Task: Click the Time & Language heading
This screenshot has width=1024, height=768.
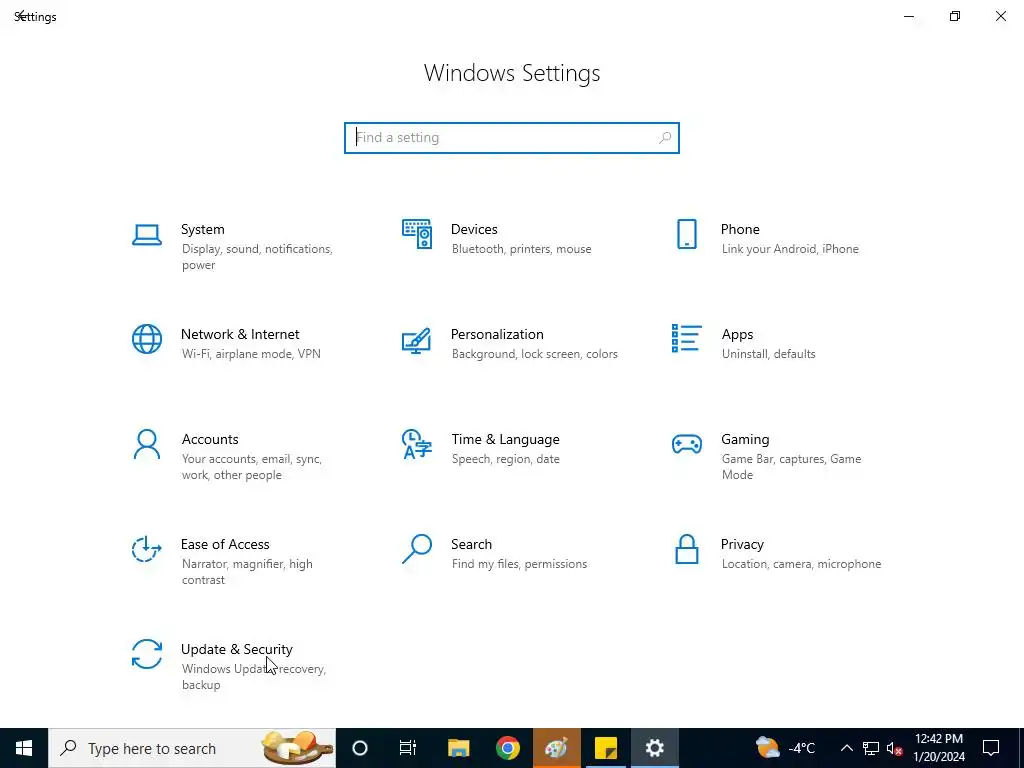Action: pyautogui.click(x=505, y=440)
